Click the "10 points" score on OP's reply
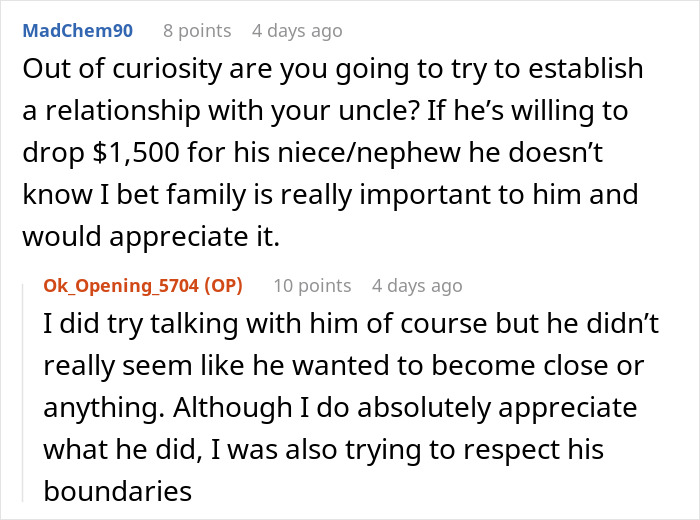Image resolution: width=700 pixels, height=520 pixels. coord(312,286)
